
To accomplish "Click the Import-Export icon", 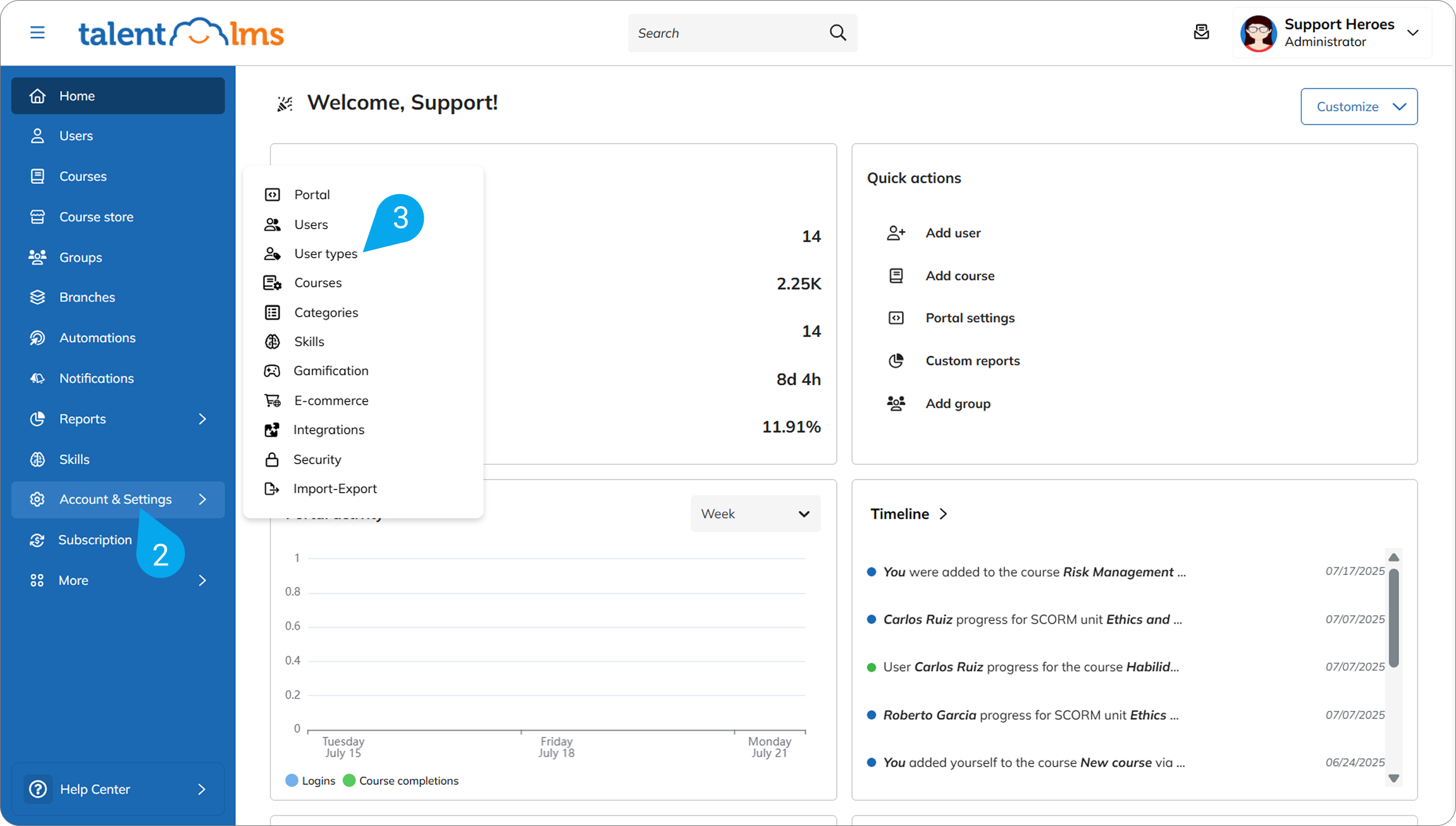I will (272, 489).
